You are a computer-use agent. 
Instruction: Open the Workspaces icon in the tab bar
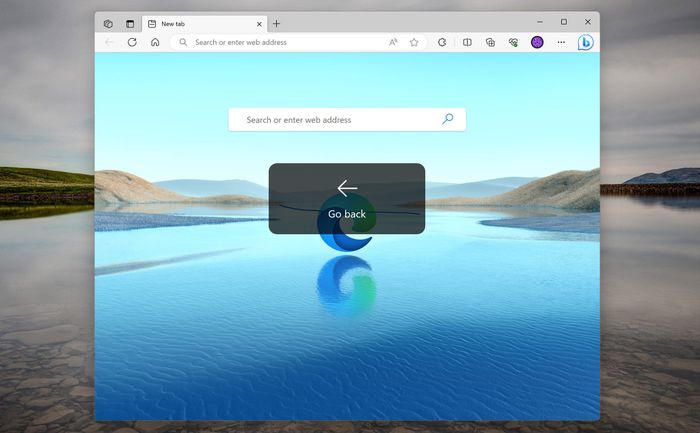coord(108,24)
